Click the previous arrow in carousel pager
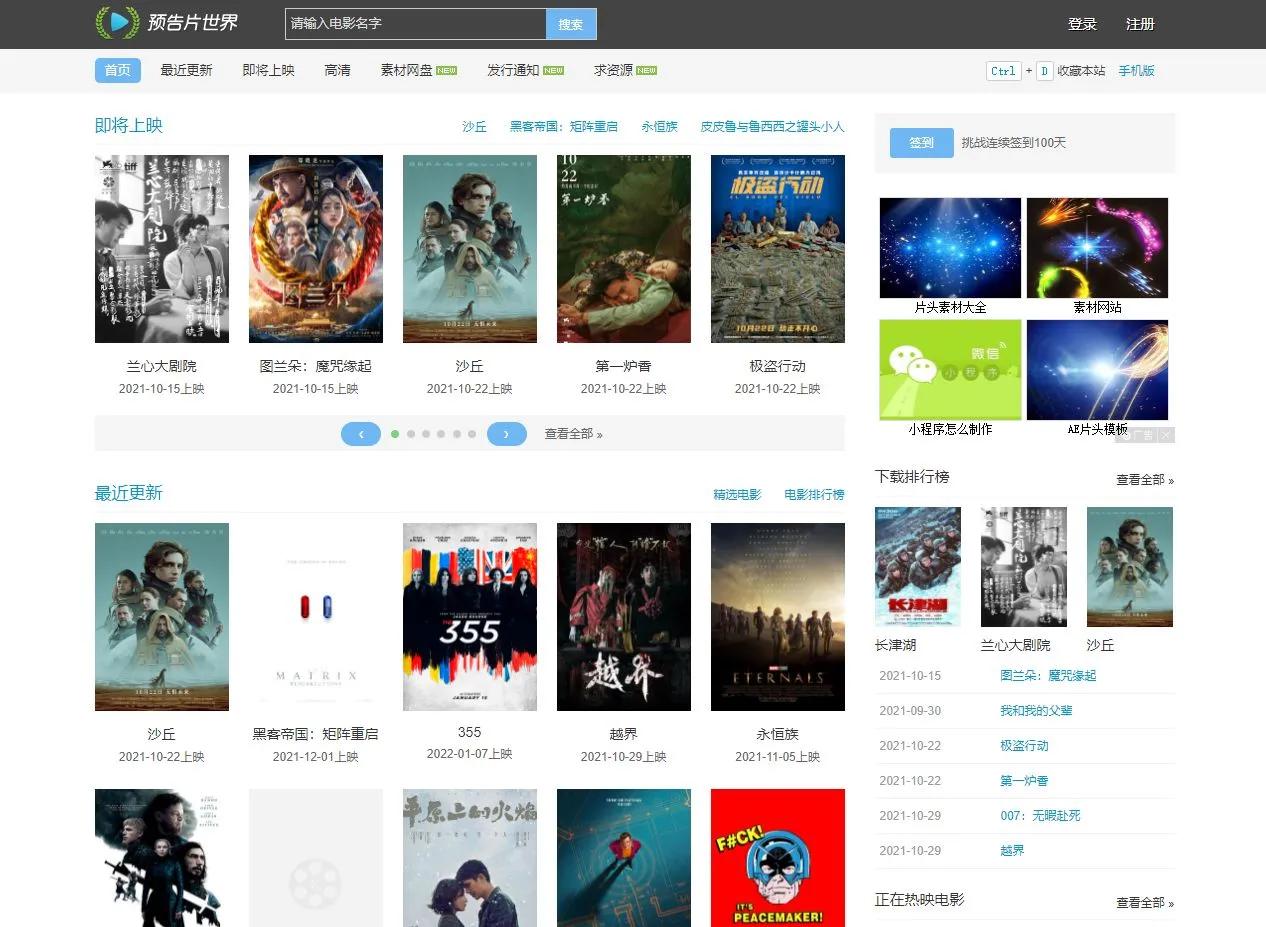The height and width of the screenshot is (927, 1266). (360, 434)
